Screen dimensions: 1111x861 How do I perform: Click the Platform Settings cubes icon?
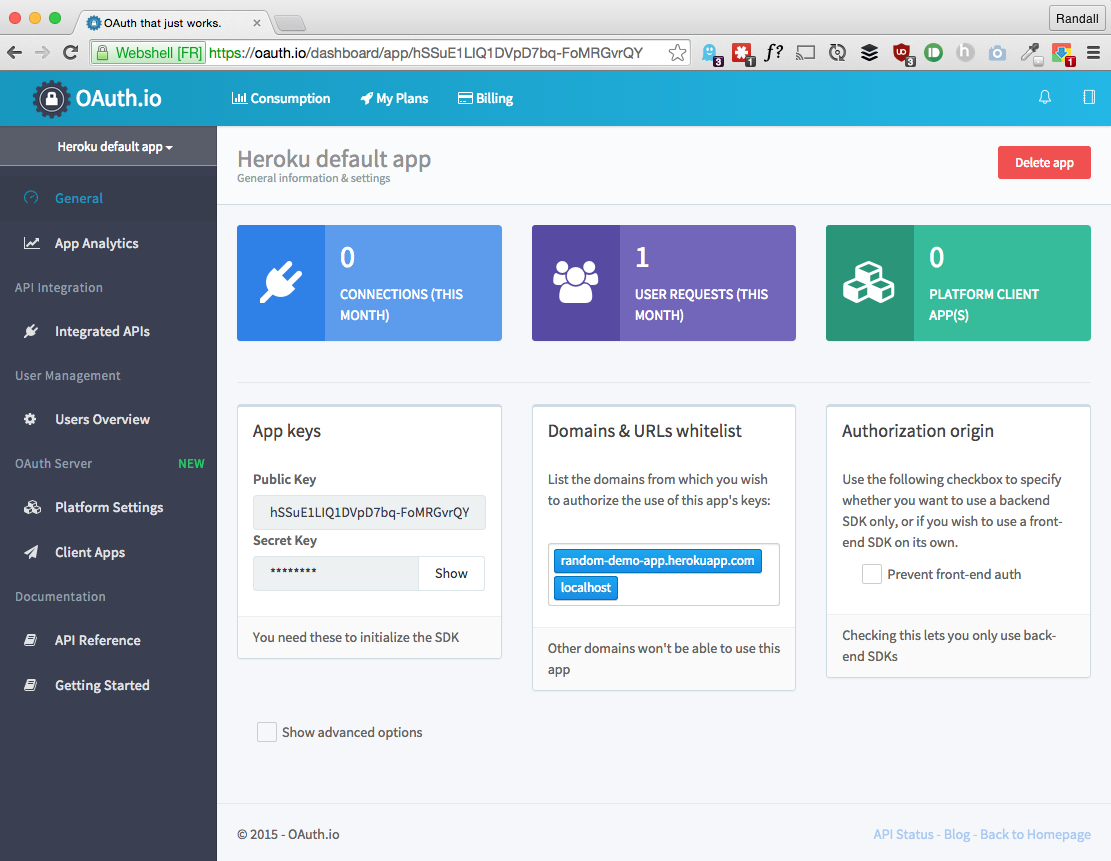(32, 507)
